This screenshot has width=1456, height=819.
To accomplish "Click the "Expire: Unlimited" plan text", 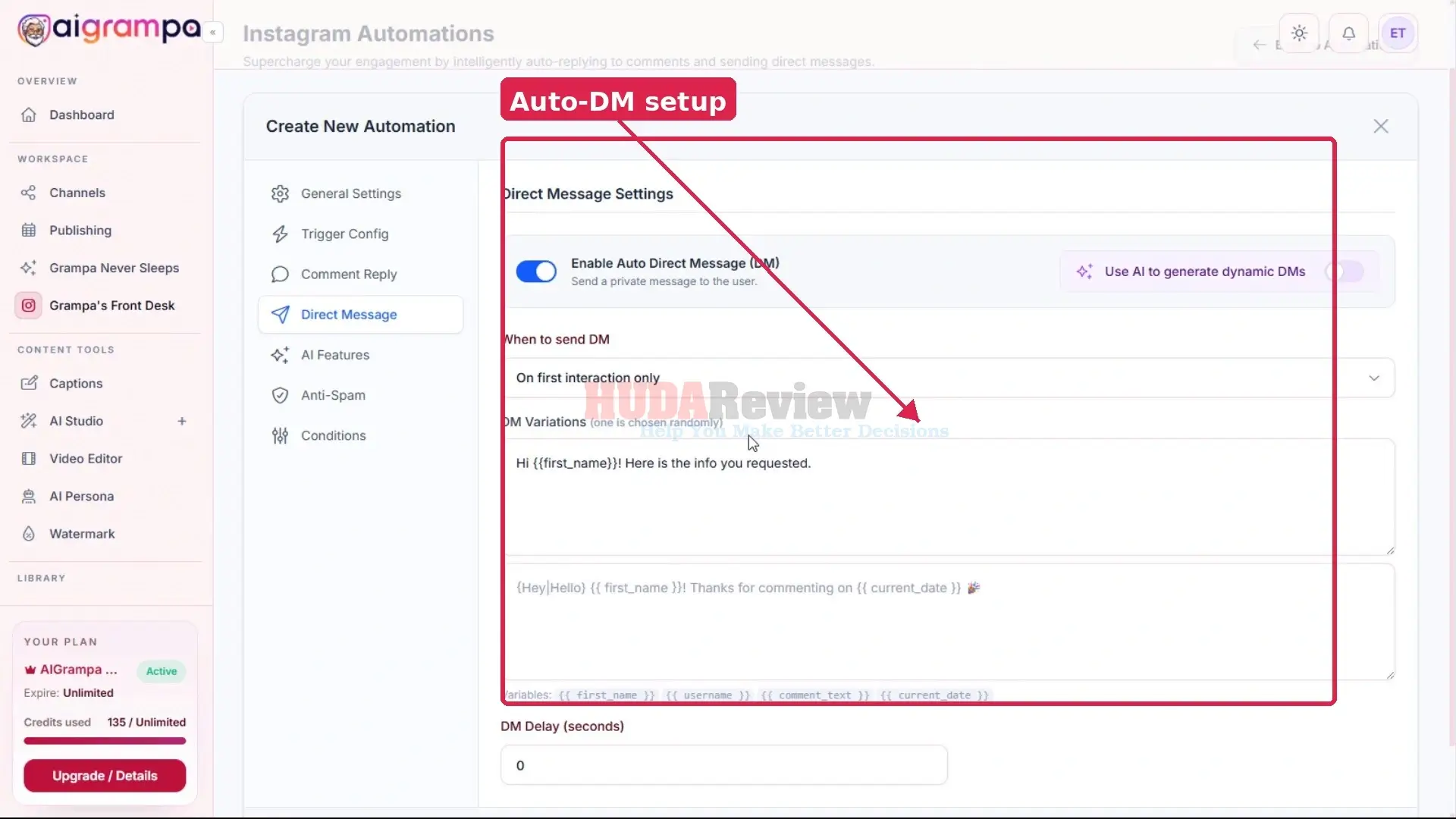I will pyautogui.click(x=68, y=693).
